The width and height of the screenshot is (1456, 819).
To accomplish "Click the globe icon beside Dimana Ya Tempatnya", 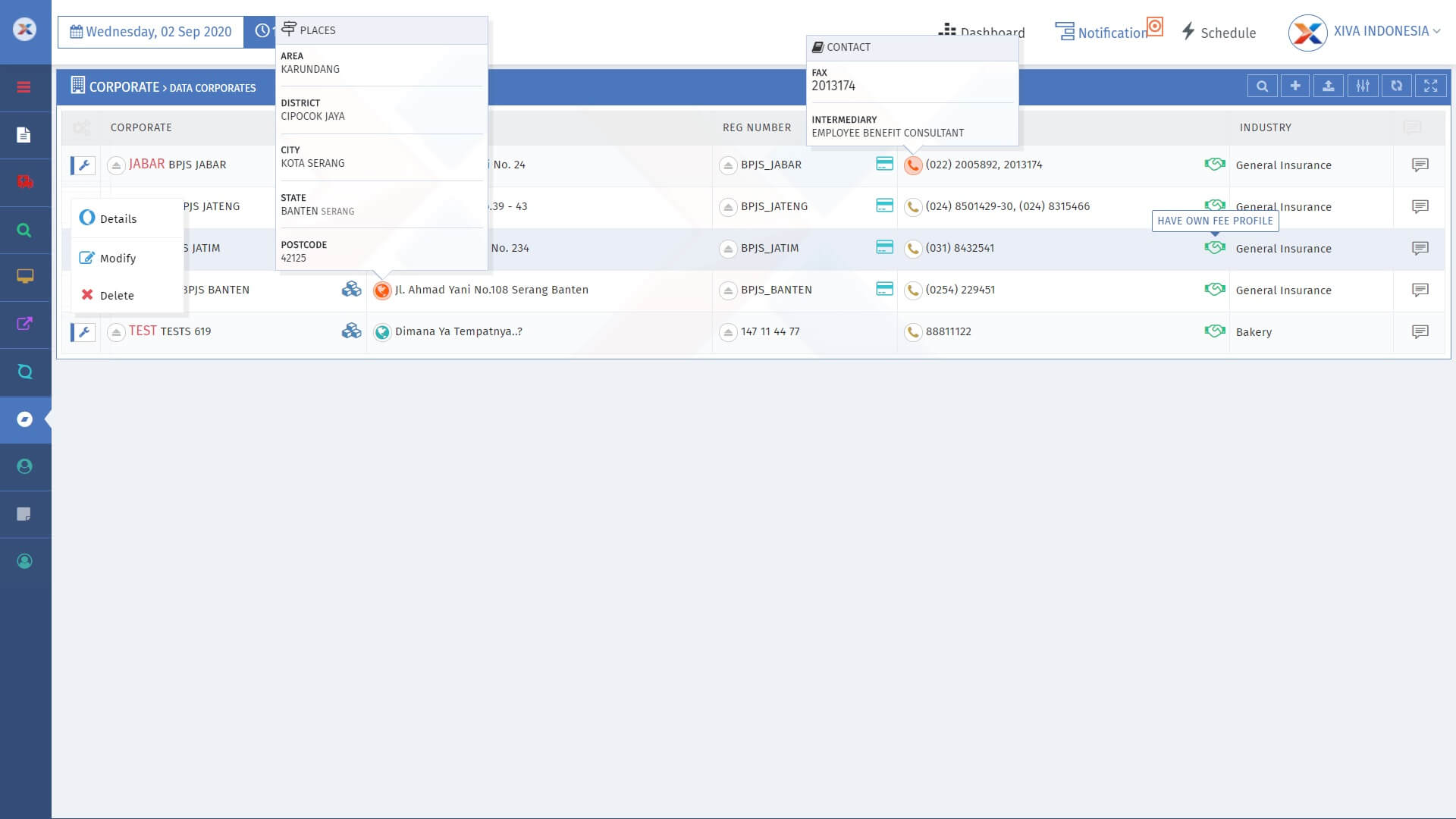I will [382, 331].
